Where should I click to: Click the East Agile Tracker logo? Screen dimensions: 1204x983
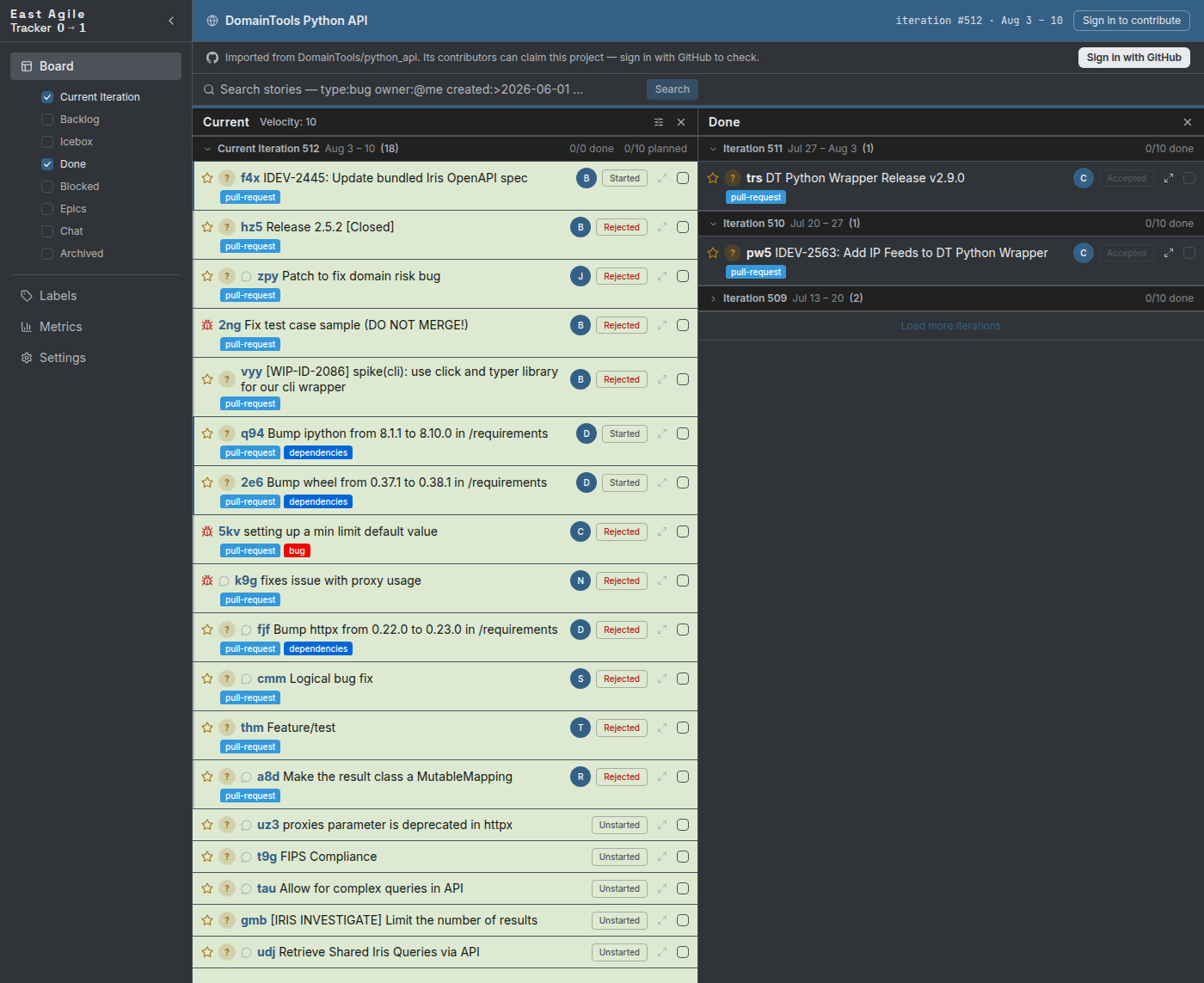click(x=48, y=21)
